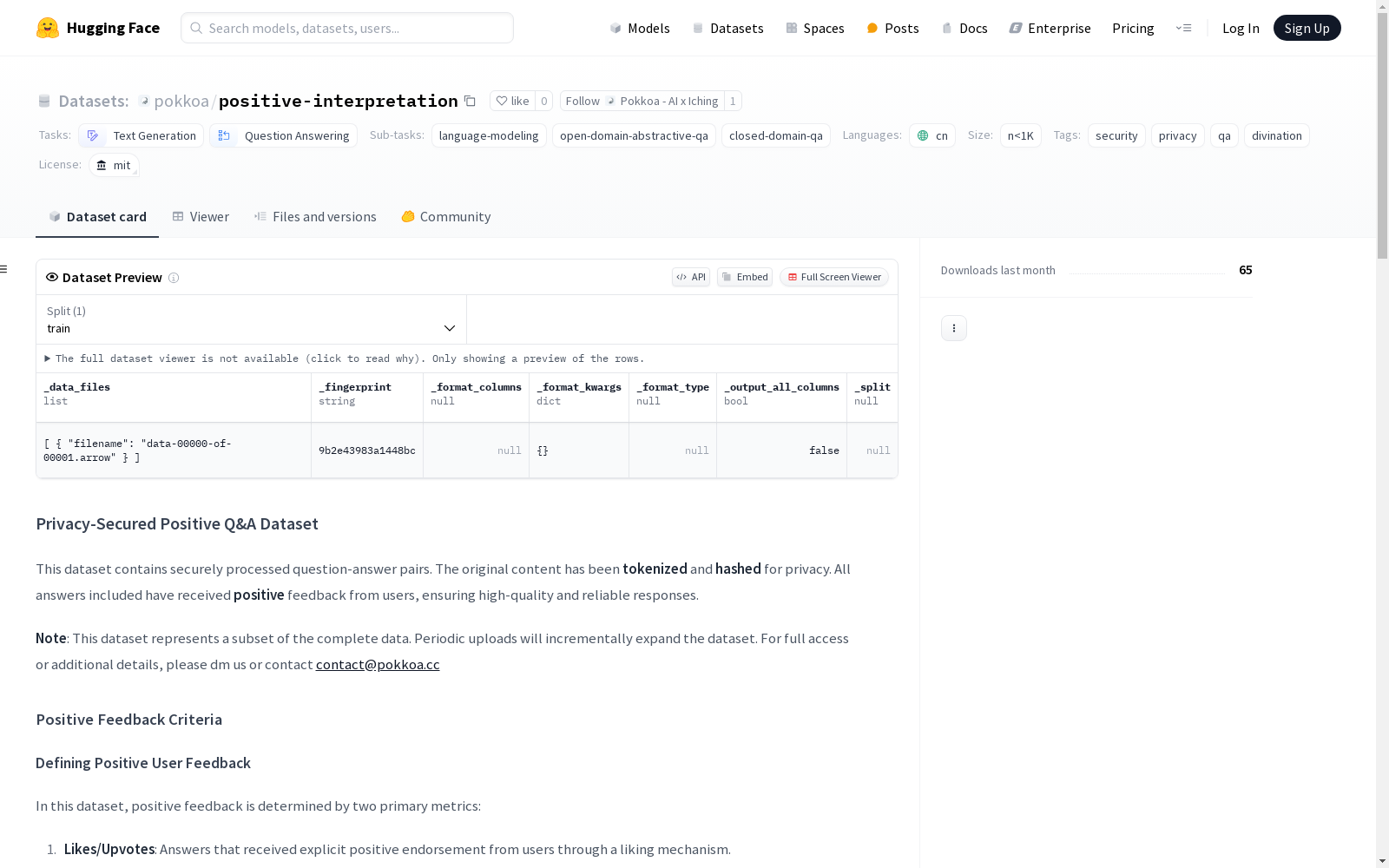Click the like count 0
The width and height of the screenshot is (1389, 868).
click(x=544, y=101)
